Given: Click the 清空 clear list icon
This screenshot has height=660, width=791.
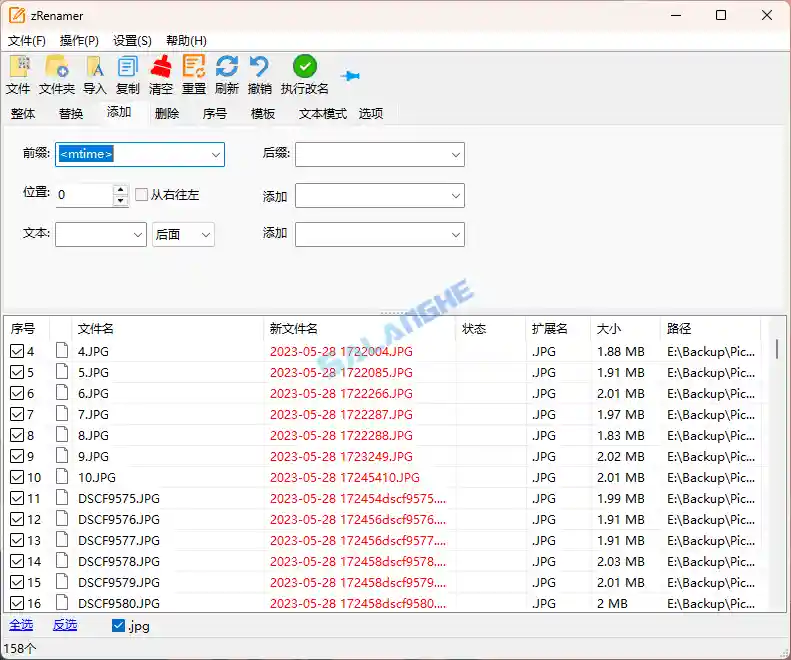Looking at the screenshot, I should point(161,67).
